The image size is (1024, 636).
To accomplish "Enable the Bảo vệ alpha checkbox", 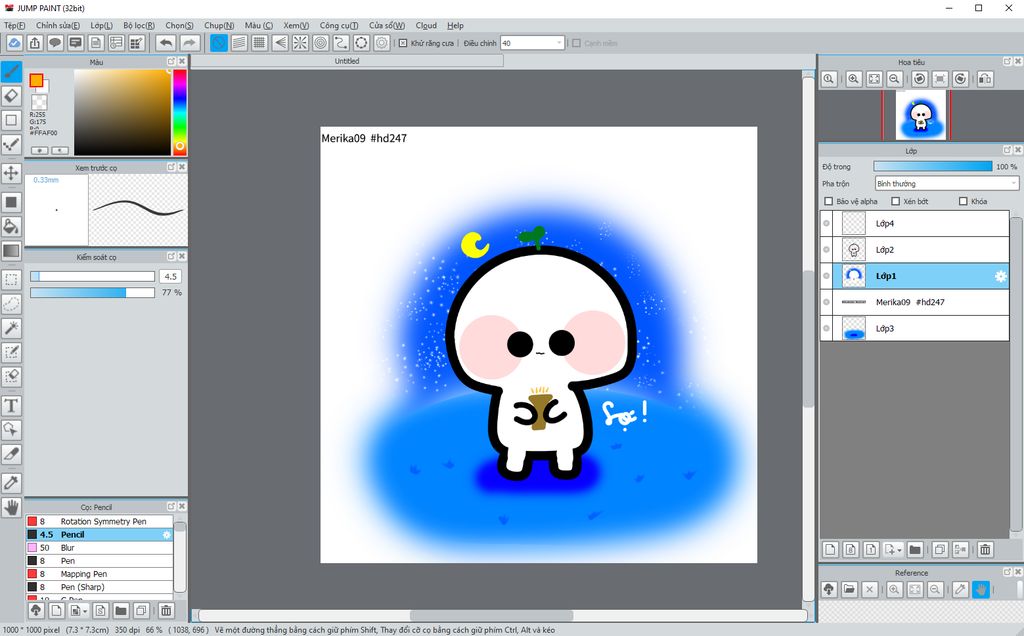I will point(829,201).
